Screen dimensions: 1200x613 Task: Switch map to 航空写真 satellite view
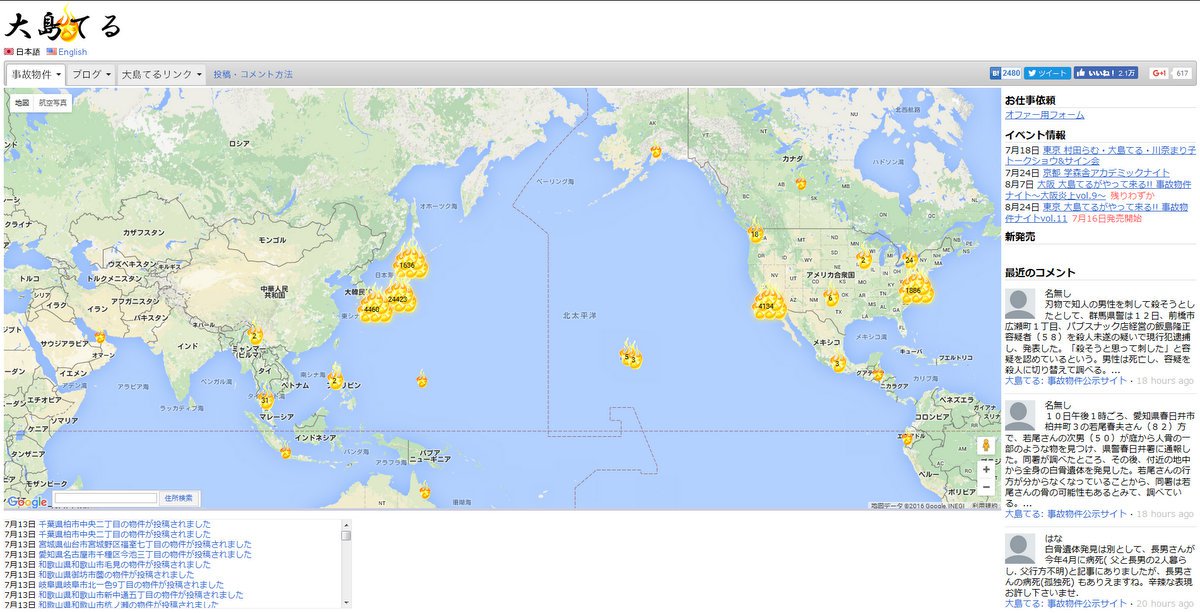pos(53,102)
